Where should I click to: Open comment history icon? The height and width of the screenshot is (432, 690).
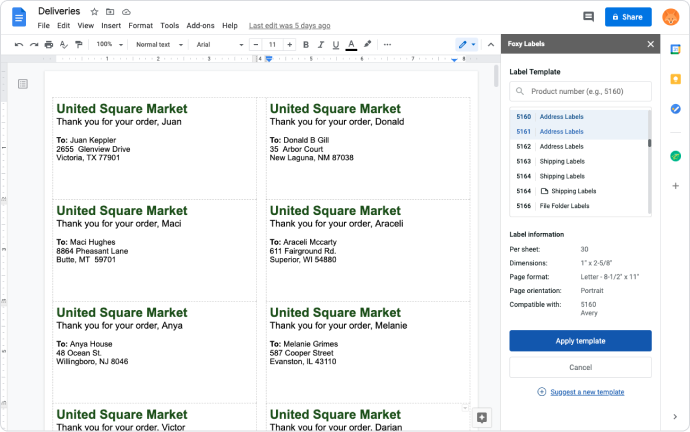[588, 17]
